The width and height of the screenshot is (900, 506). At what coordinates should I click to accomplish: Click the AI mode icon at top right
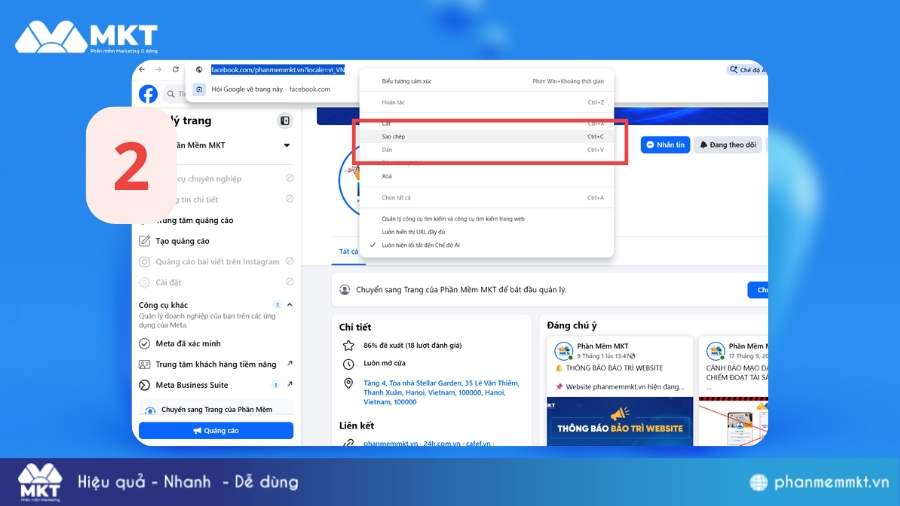pyautogui.click(x=733, y=69)
